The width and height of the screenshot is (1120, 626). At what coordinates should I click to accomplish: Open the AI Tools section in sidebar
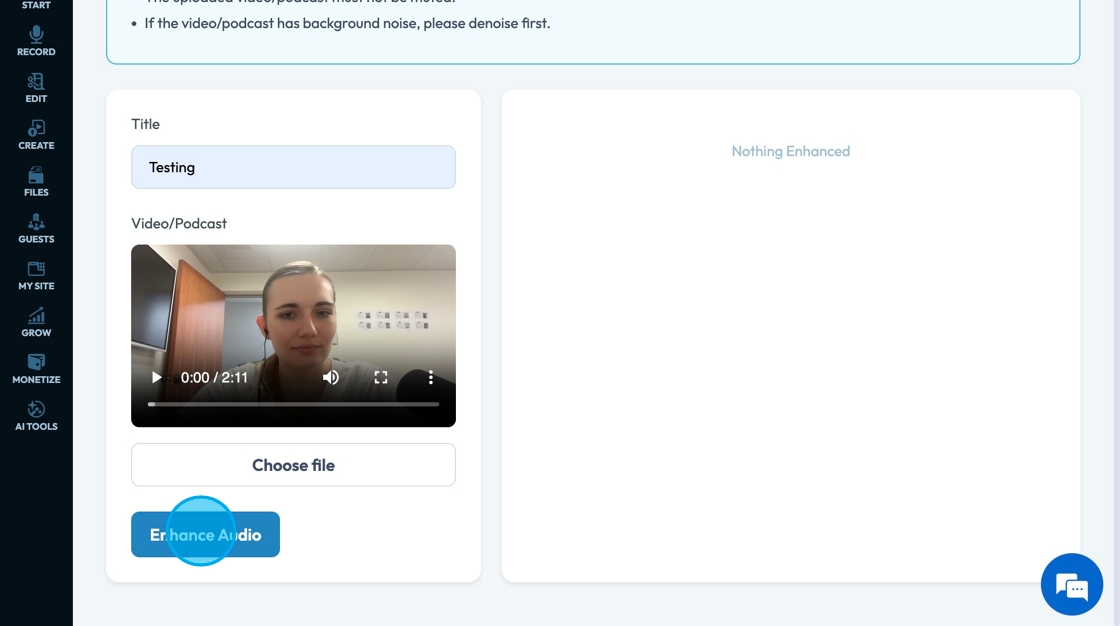click(x=36, y=416)
